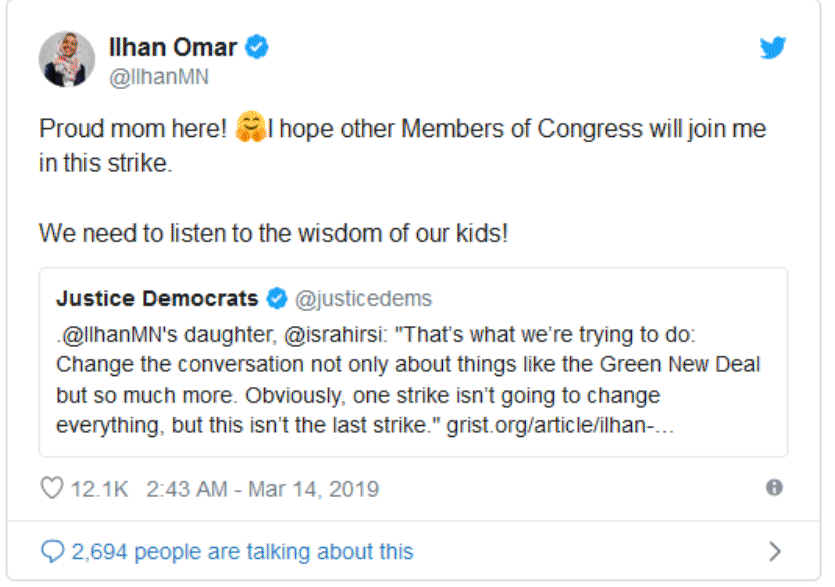Click the @IlhanMN's mention in quote
The image size is (835, 587).
click(117, 335)
